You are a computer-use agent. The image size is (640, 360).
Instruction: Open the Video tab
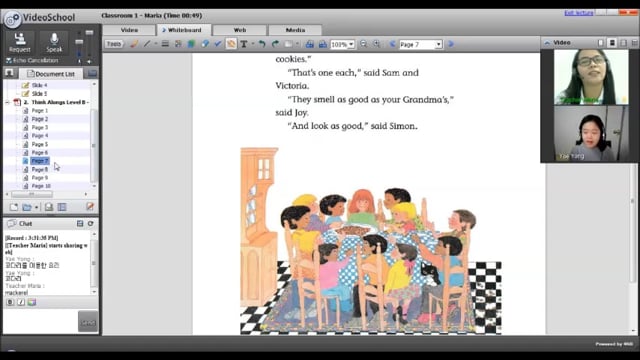[129, 30]
